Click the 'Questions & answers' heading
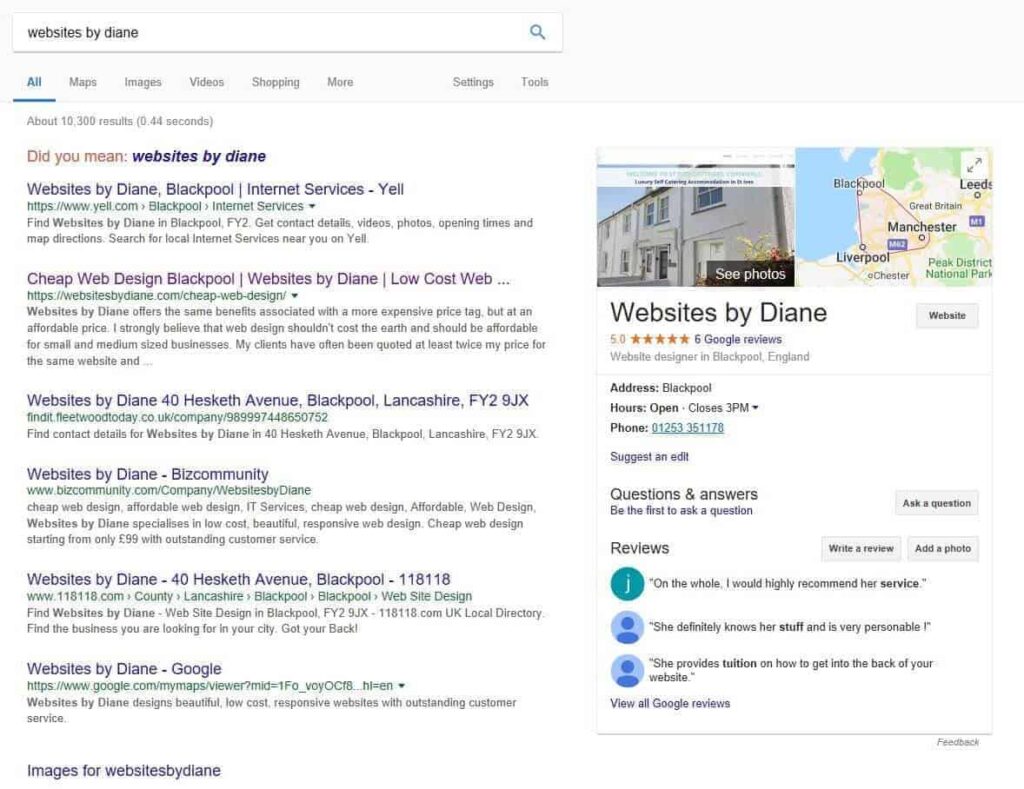This screenshot has height=789, width=1024. (684, 494)
